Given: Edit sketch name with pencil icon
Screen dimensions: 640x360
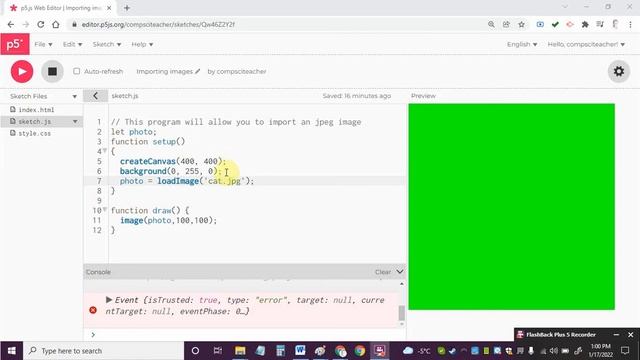Looking at the screenshot, I should pyautogui.click(x=198, y=71).
